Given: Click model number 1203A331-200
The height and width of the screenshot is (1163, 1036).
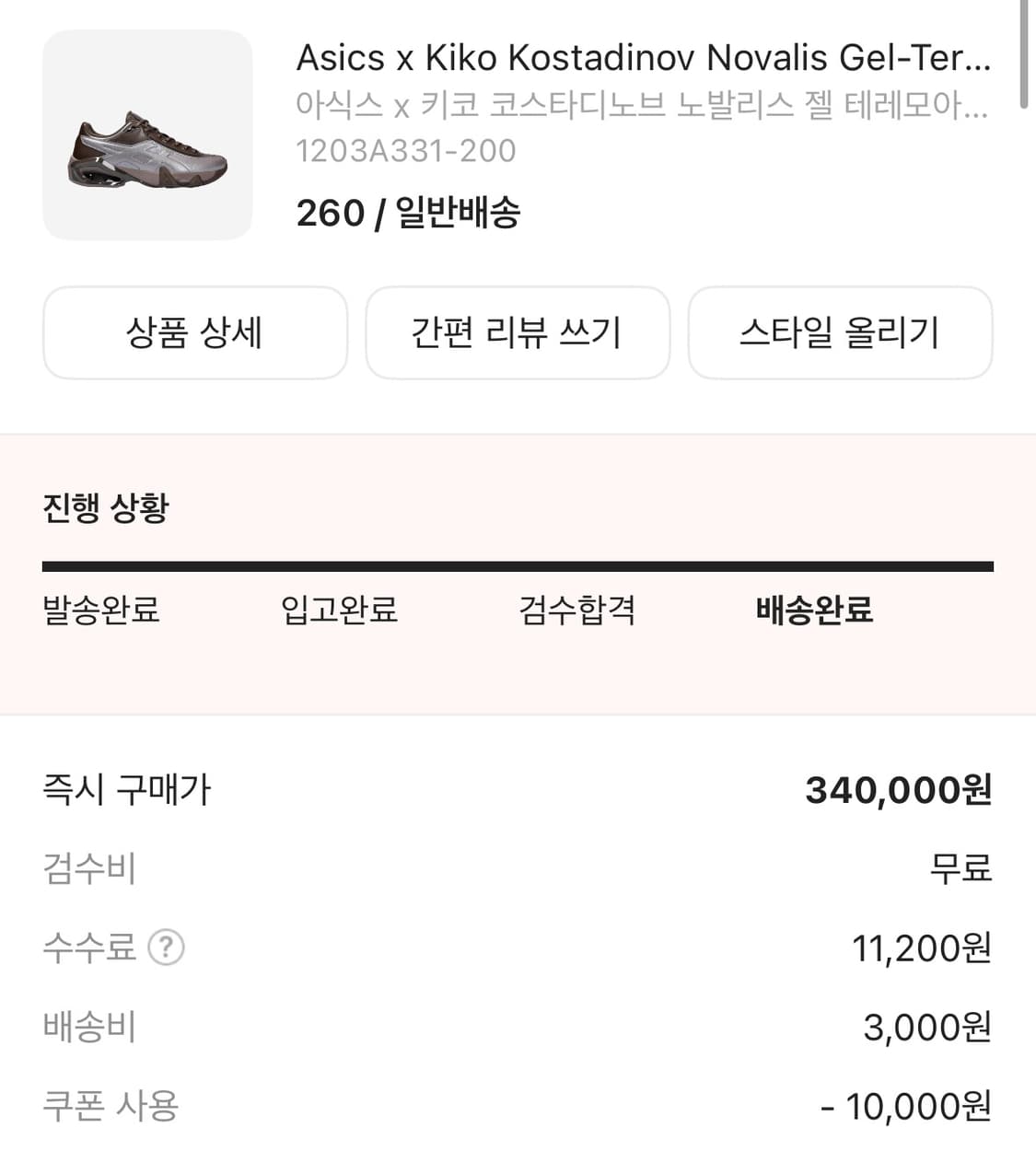Looking at the screenshot, I should 406,151.
